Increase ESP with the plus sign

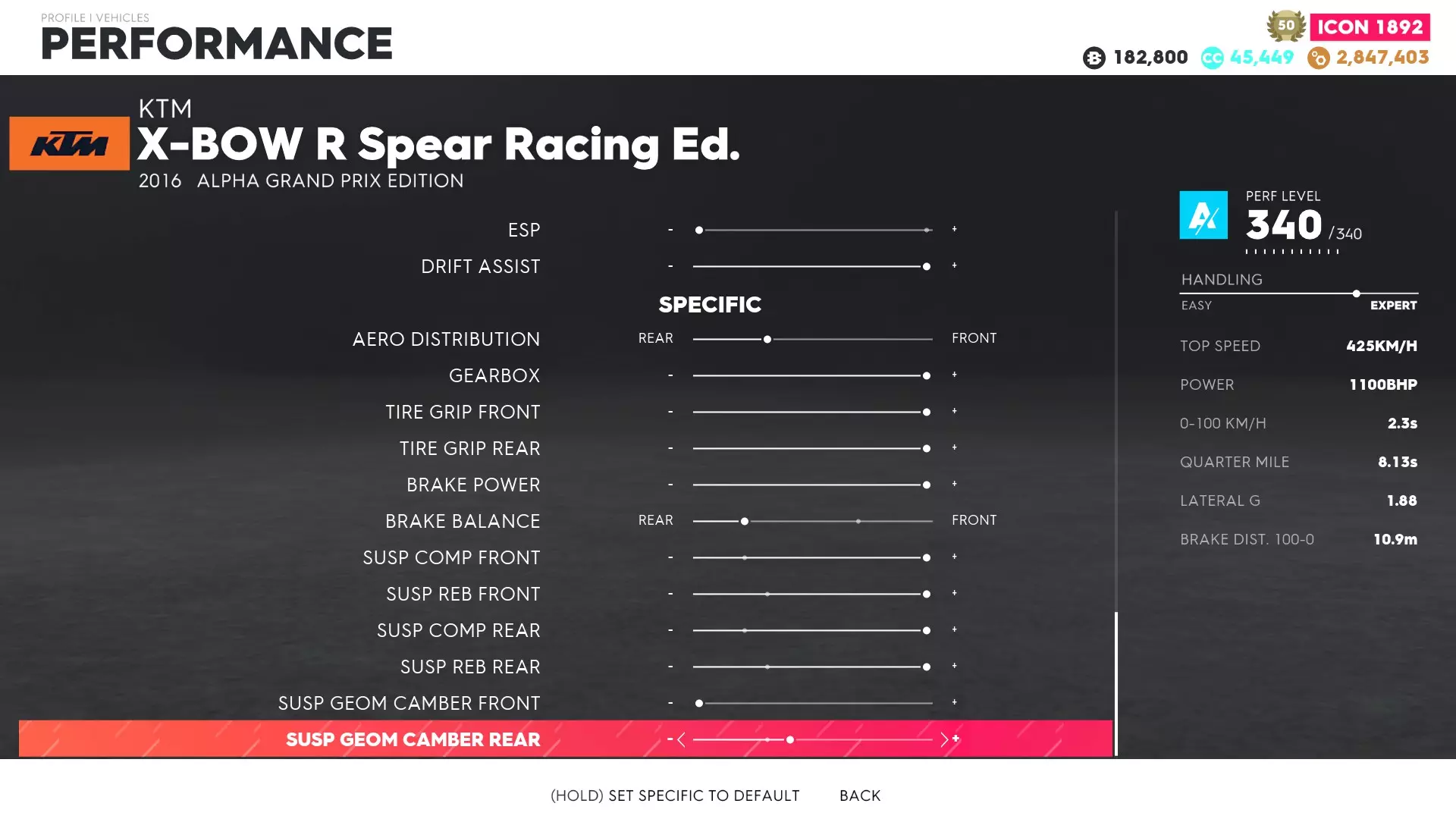tap(955, 229)
